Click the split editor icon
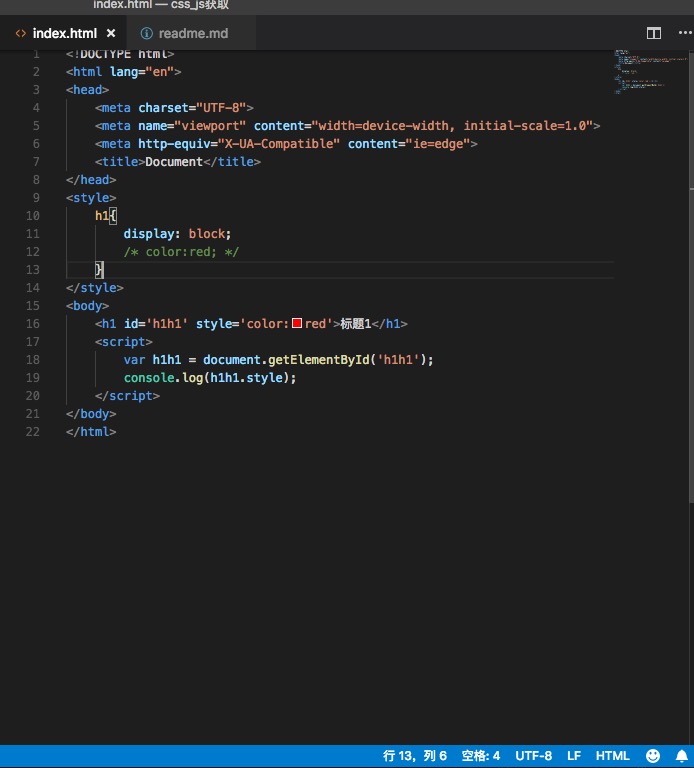Screen dimensions: 694x768 point(653,33)
